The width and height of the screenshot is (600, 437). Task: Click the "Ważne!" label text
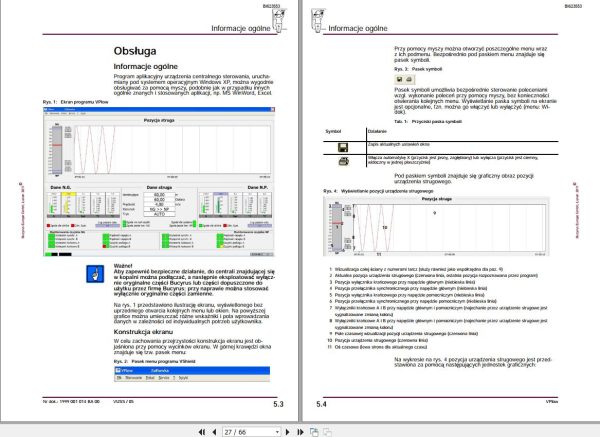click(123, 266)
